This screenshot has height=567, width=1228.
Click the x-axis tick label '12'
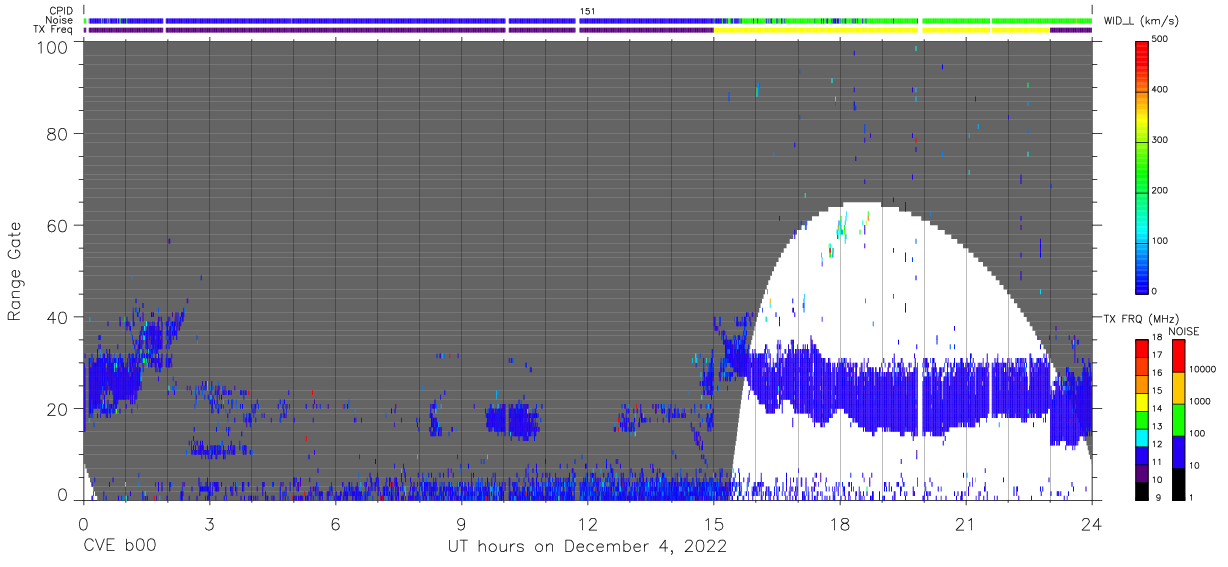tap(587, 524)
